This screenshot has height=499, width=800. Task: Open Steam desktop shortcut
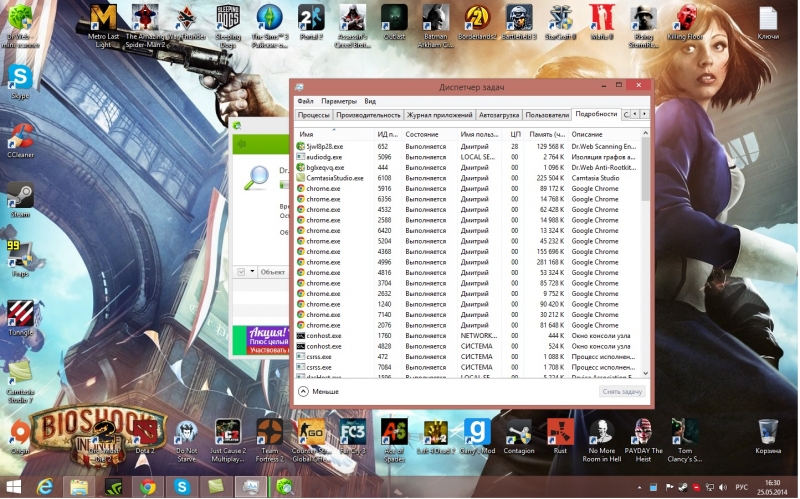[x=20, y=200]
